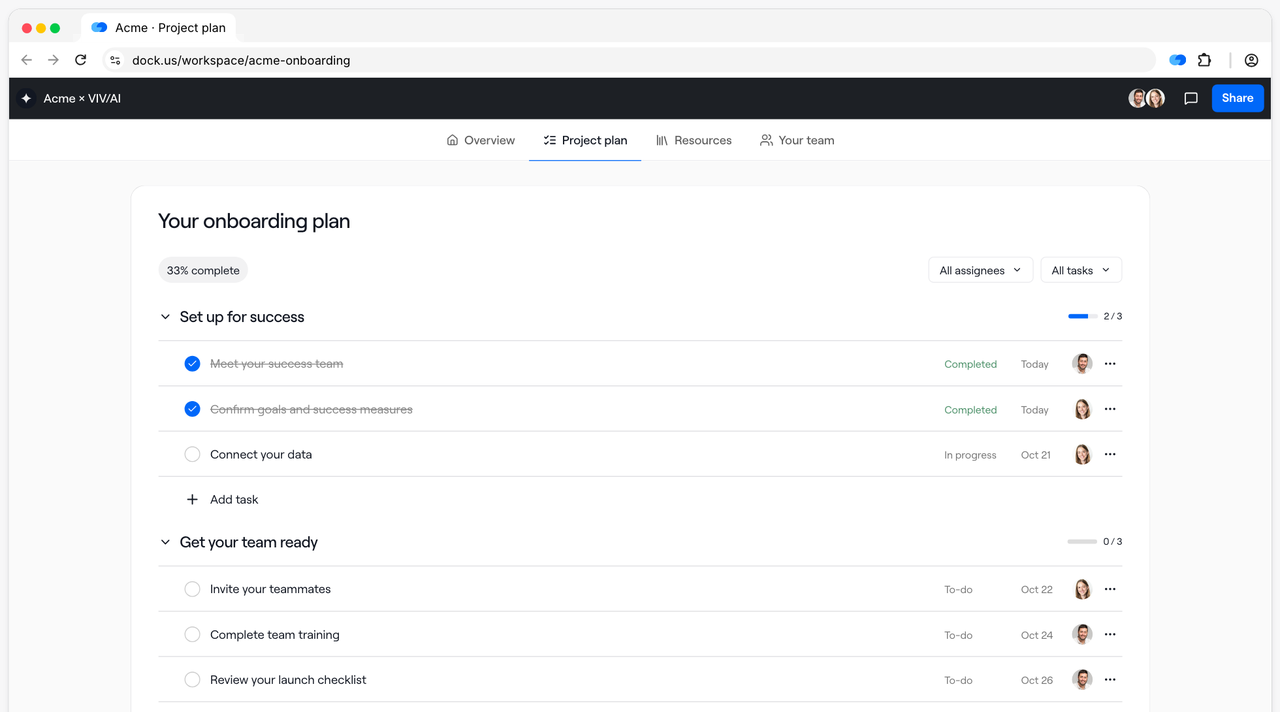The height and width of the screenshot is (712, 1280).
Task: Open more options for Meet your success team
Action: click(1110, 364)
